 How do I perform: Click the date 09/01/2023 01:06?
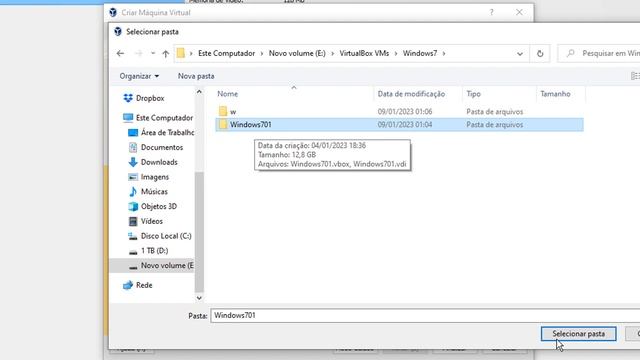pos(405,111)
